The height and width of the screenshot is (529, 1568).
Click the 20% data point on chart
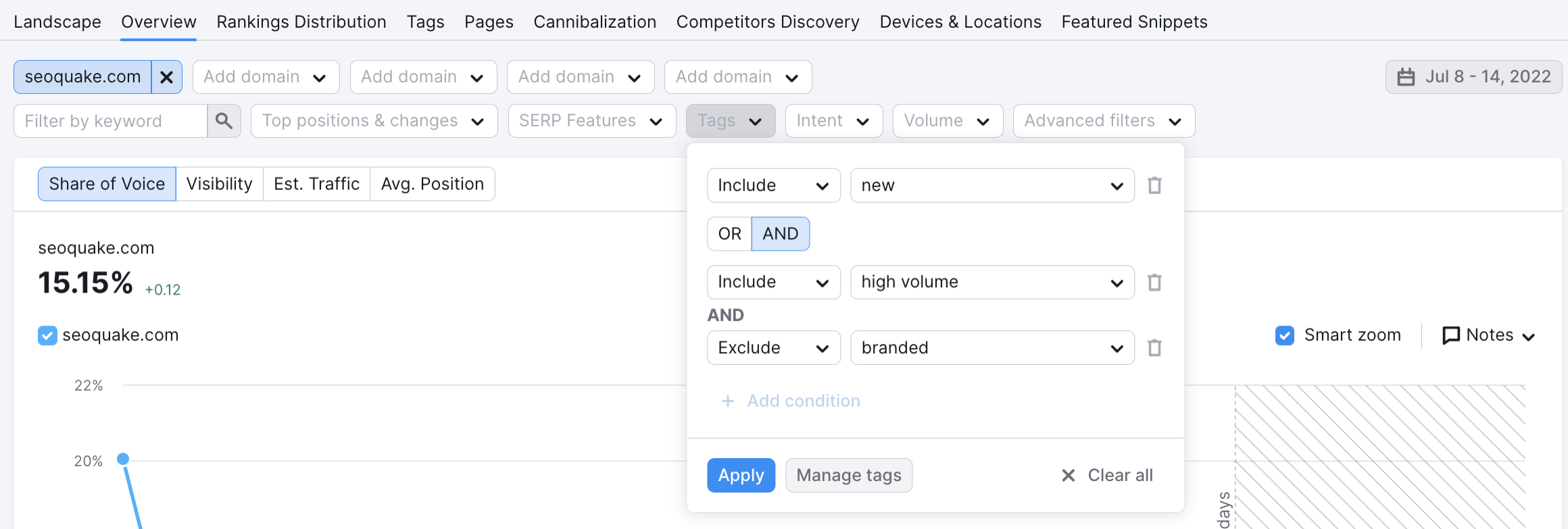coord(123,459)
